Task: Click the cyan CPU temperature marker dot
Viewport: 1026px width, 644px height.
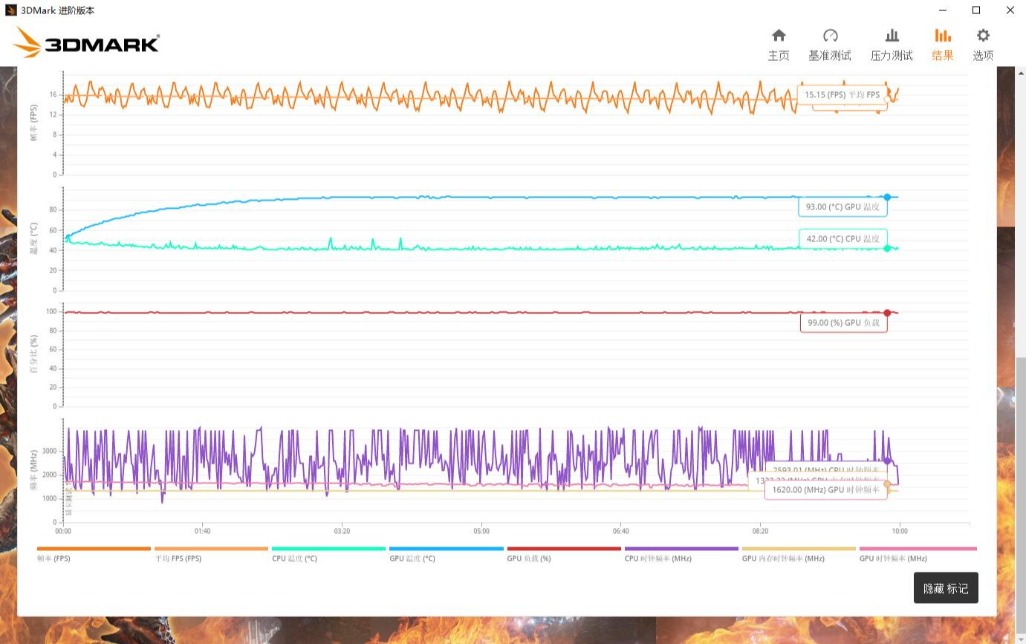Action: 887,248
